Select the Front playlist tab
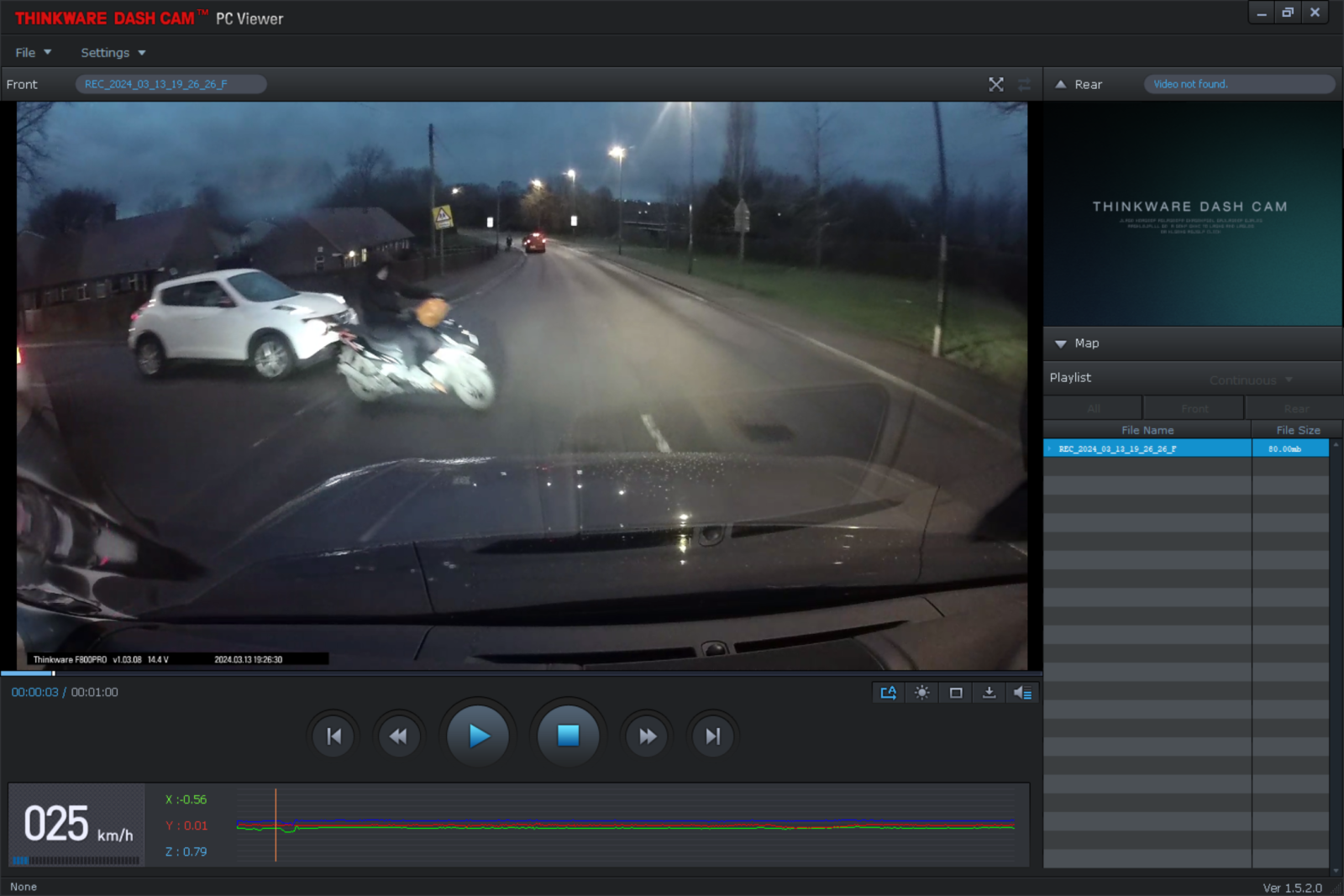This screenshot has height=896, width=1344. click(1194, 408)
